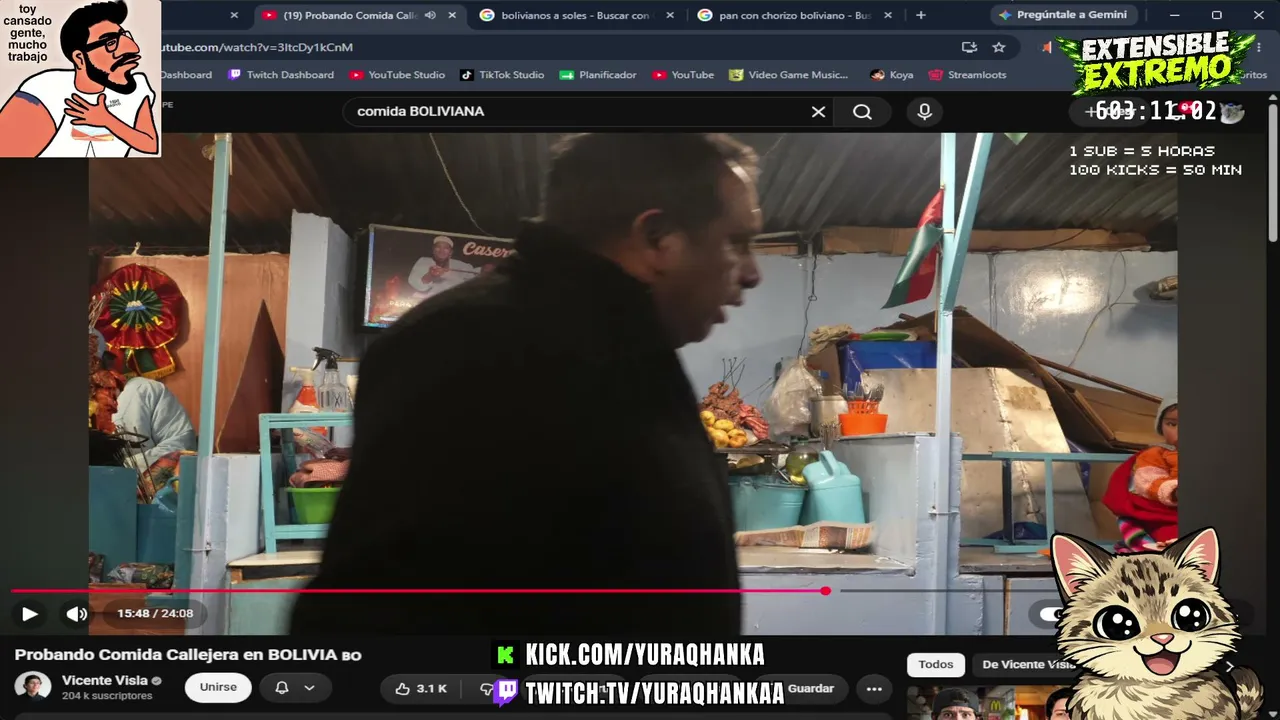
Task: Close the 'Probando Comida Calle' tab
Action: coord(452,15)
